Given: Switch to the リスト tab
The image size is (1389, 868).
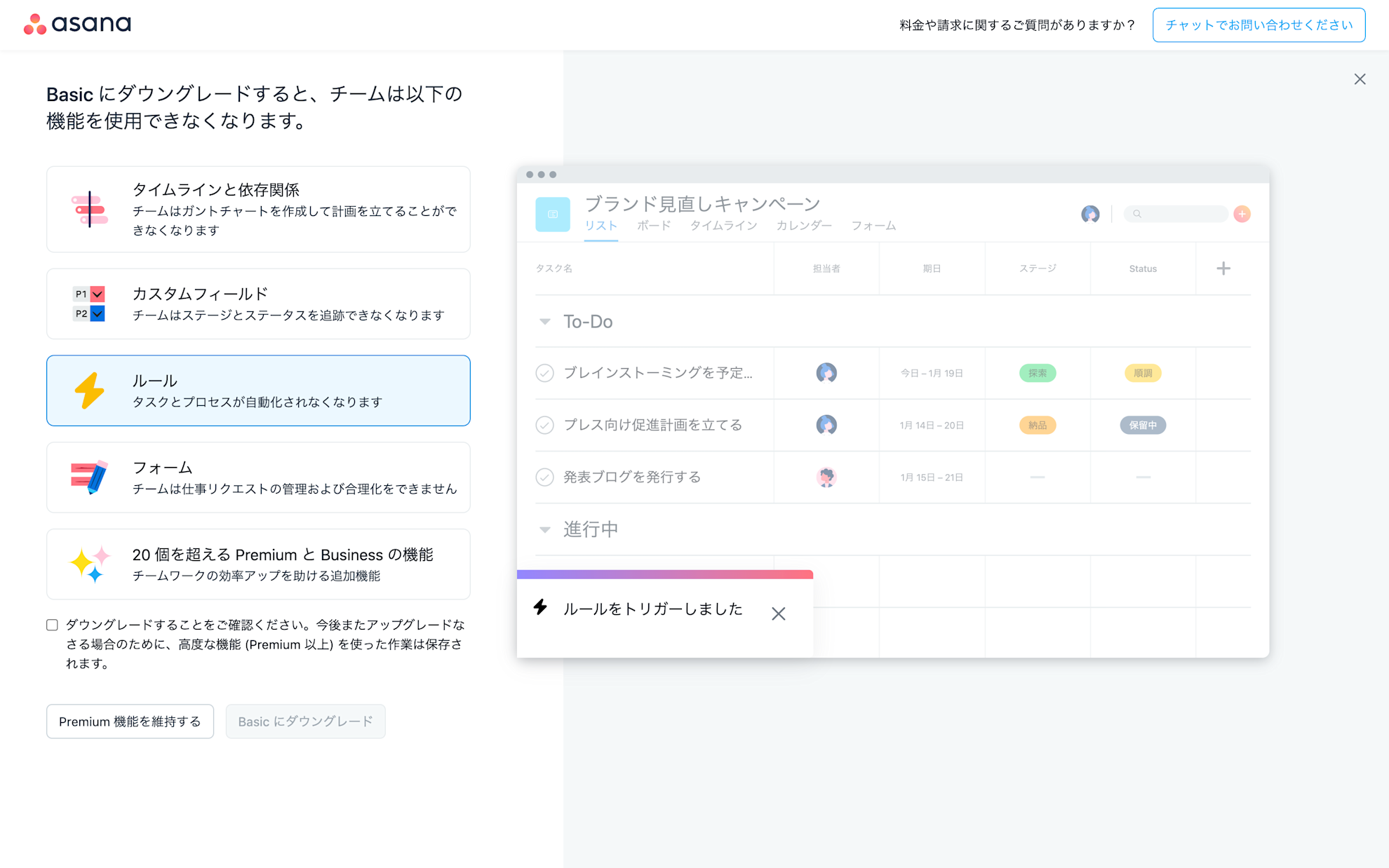Looking at the screenshot, I should 601,226.
